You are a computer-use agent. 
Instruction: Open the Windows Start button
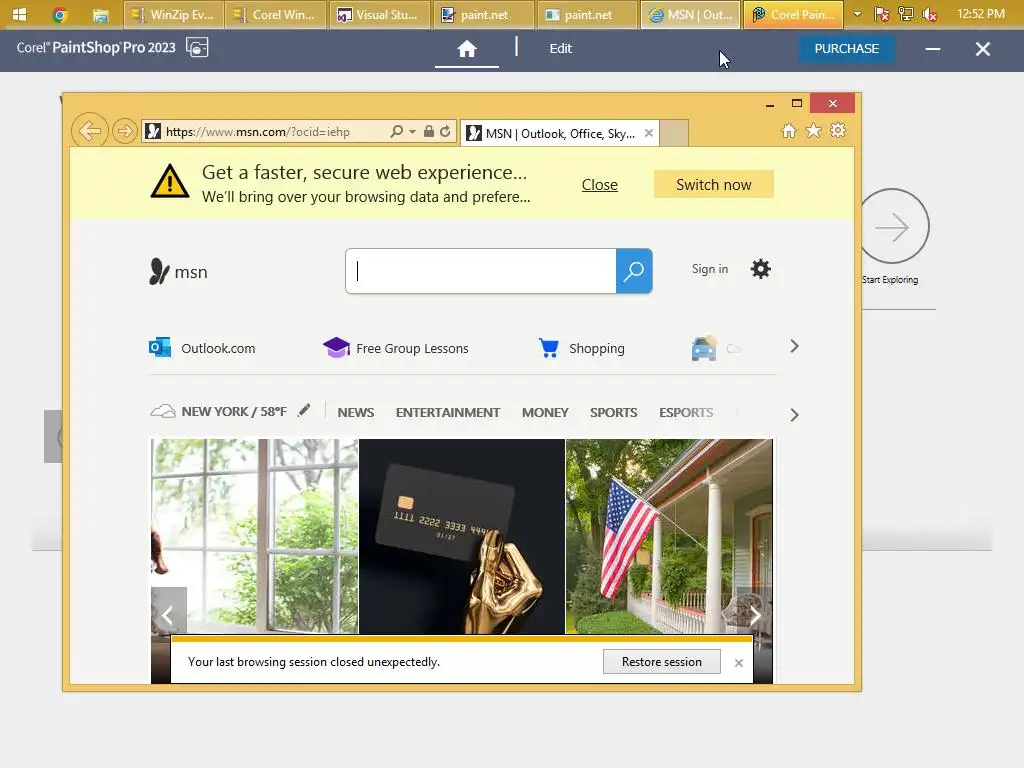point(20,14)
